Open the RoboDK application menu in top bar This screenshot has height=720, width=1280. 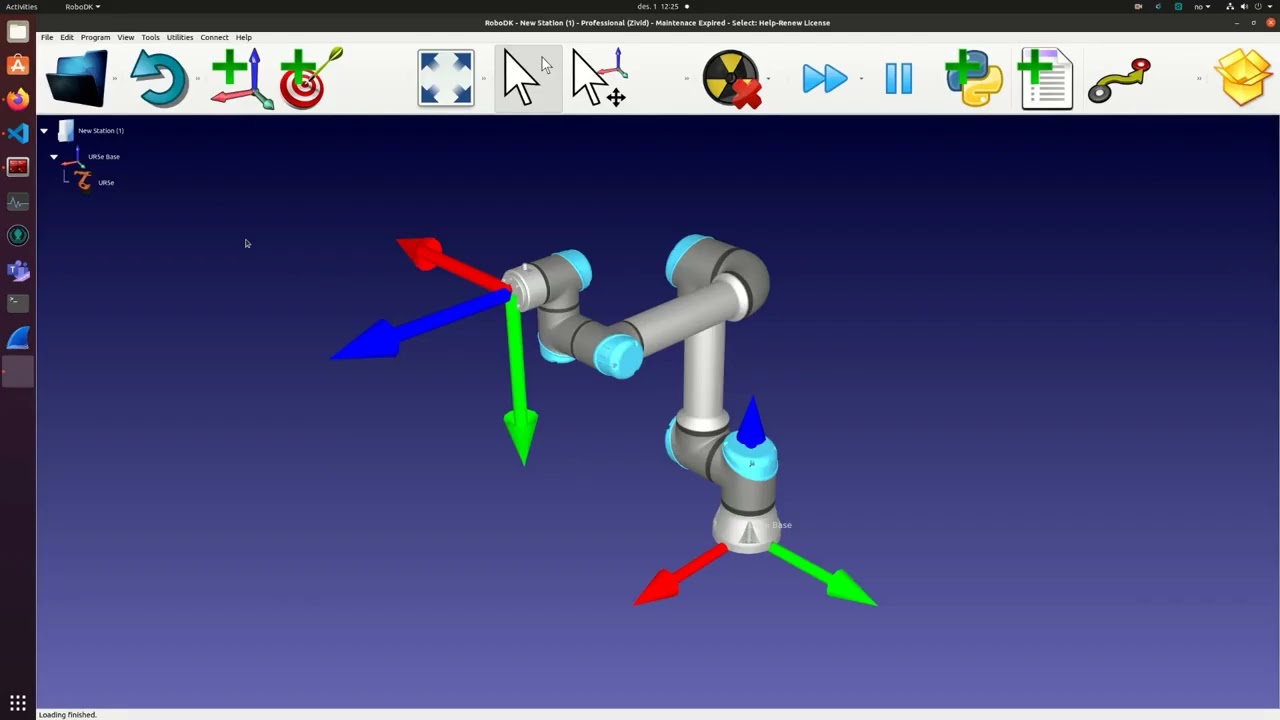83,6
